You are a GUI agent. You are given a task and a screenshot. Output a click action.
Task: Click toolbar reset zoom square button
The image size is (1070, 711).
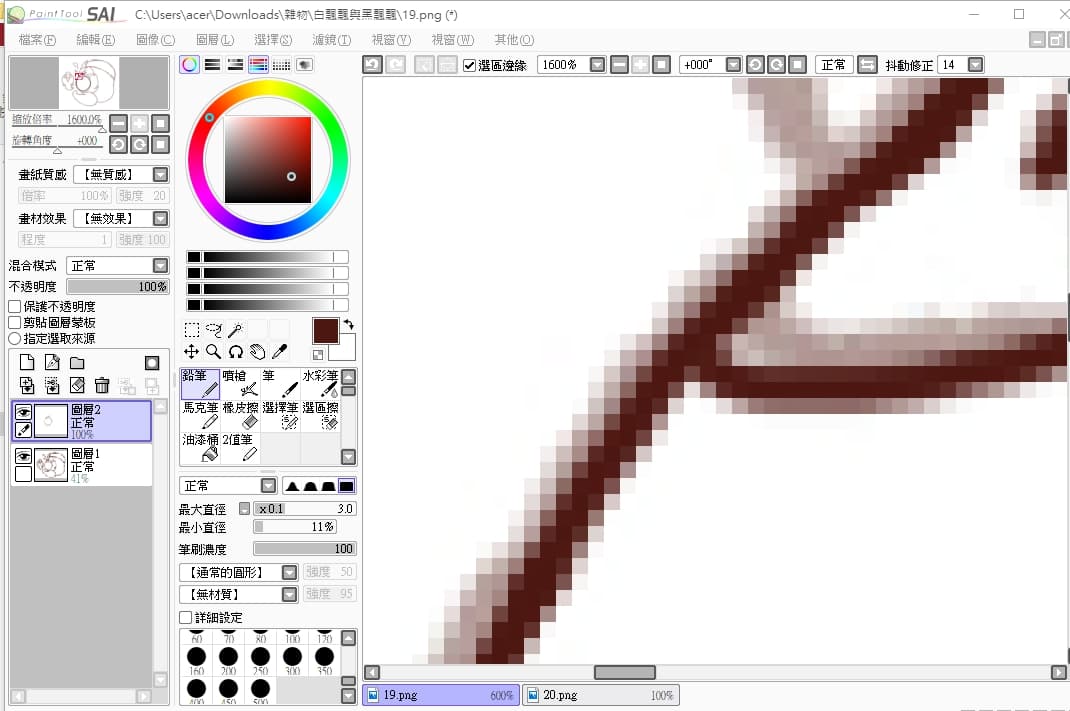pos(661,65)
